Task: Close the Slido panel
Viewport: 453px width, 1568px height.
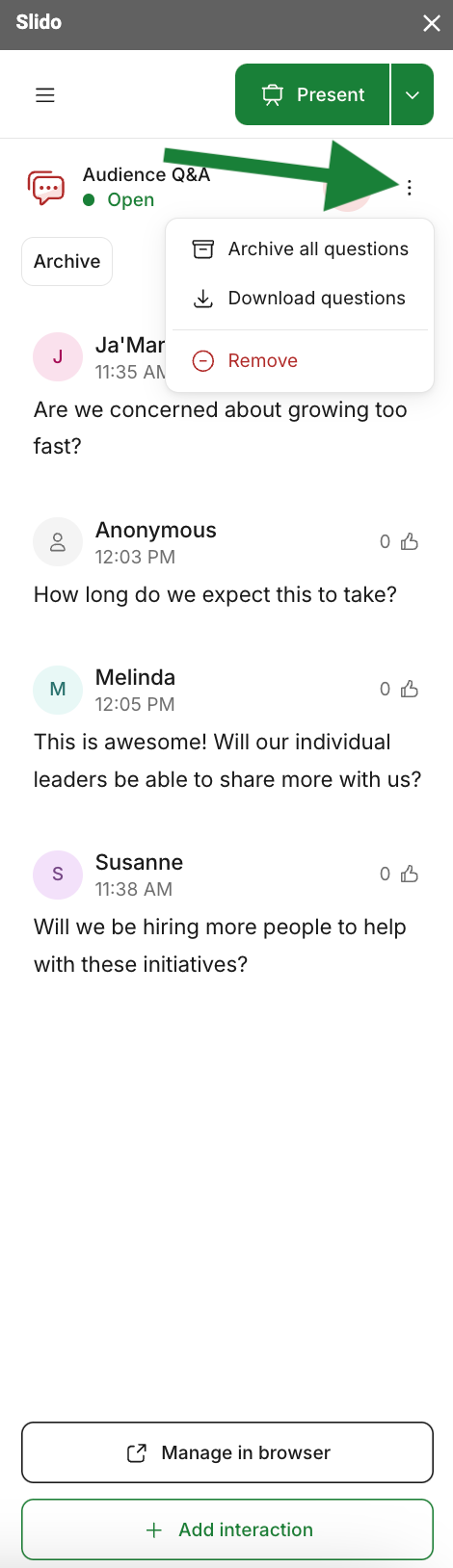Action: (x=431, y=23)
